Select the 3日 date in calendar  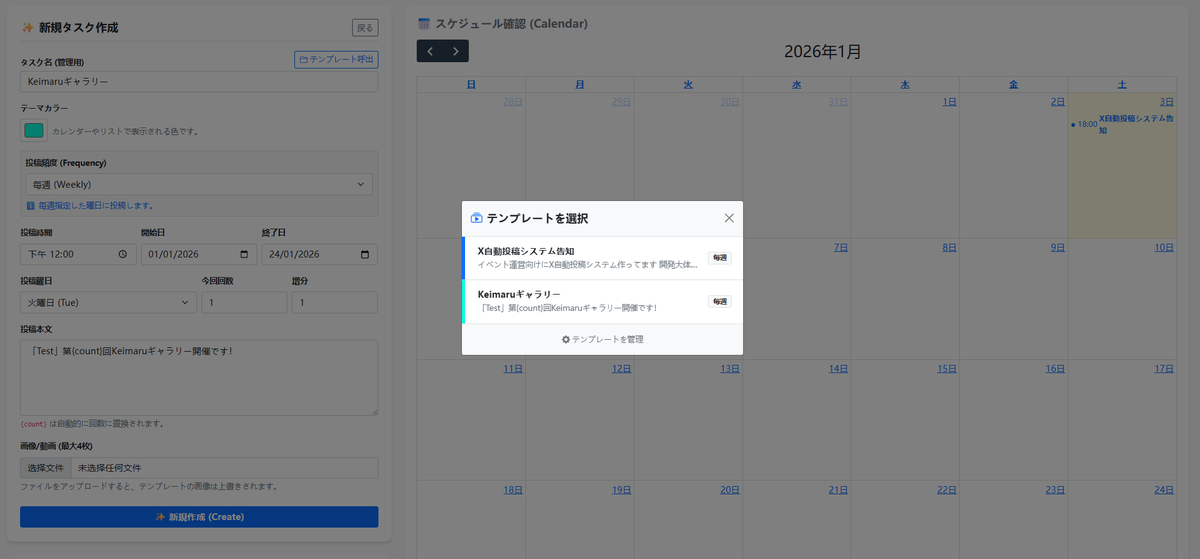point(1166,102)
